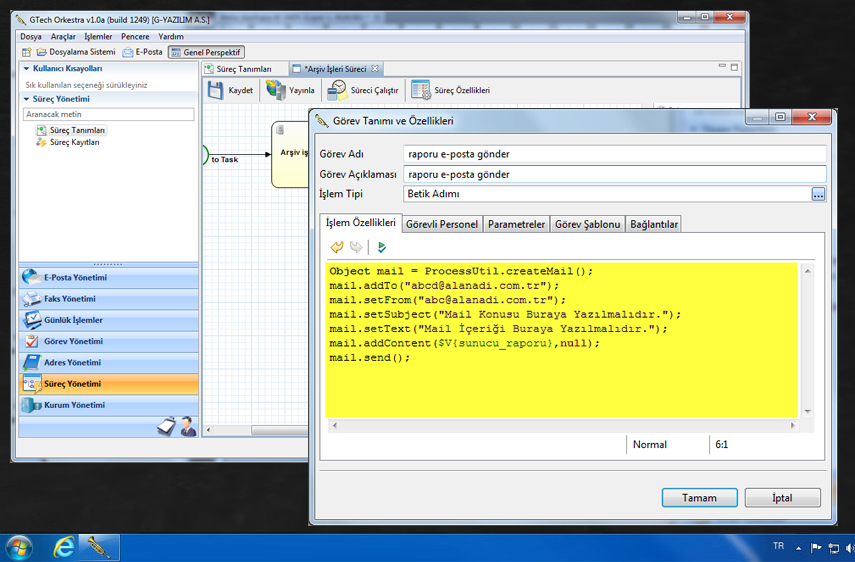
Task: Maximize the editor area panel
Action: pyautogui.click(x=734, y=67)
